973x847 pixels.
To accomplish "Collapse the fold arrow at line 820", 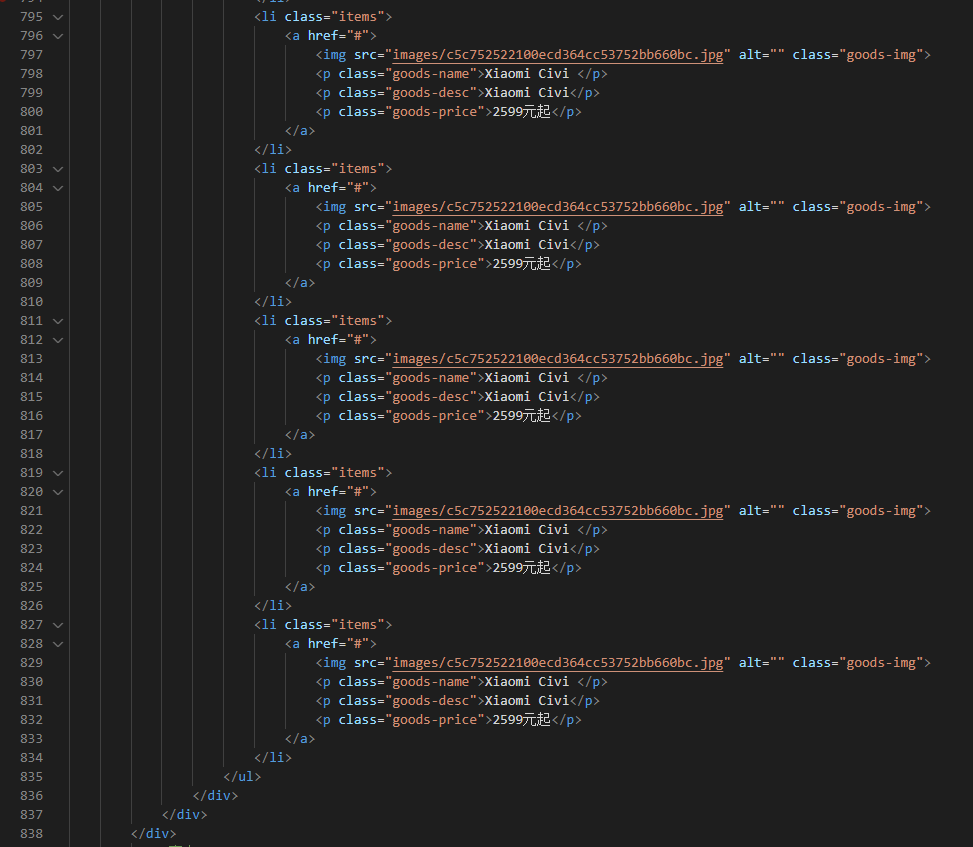I will pyautogui.click(x=58, y=492).
